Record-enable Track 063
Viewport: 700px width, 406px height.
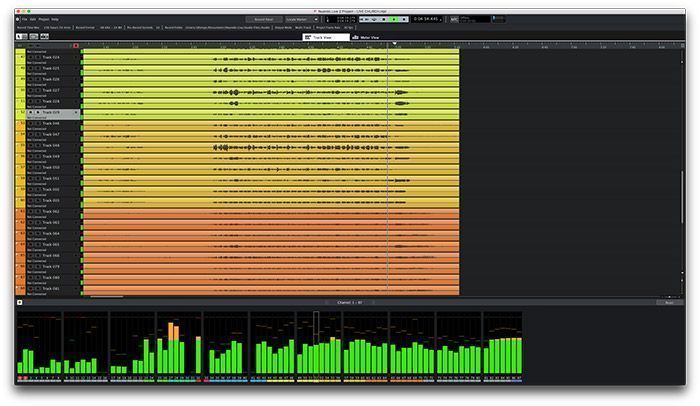pos(31,222)
